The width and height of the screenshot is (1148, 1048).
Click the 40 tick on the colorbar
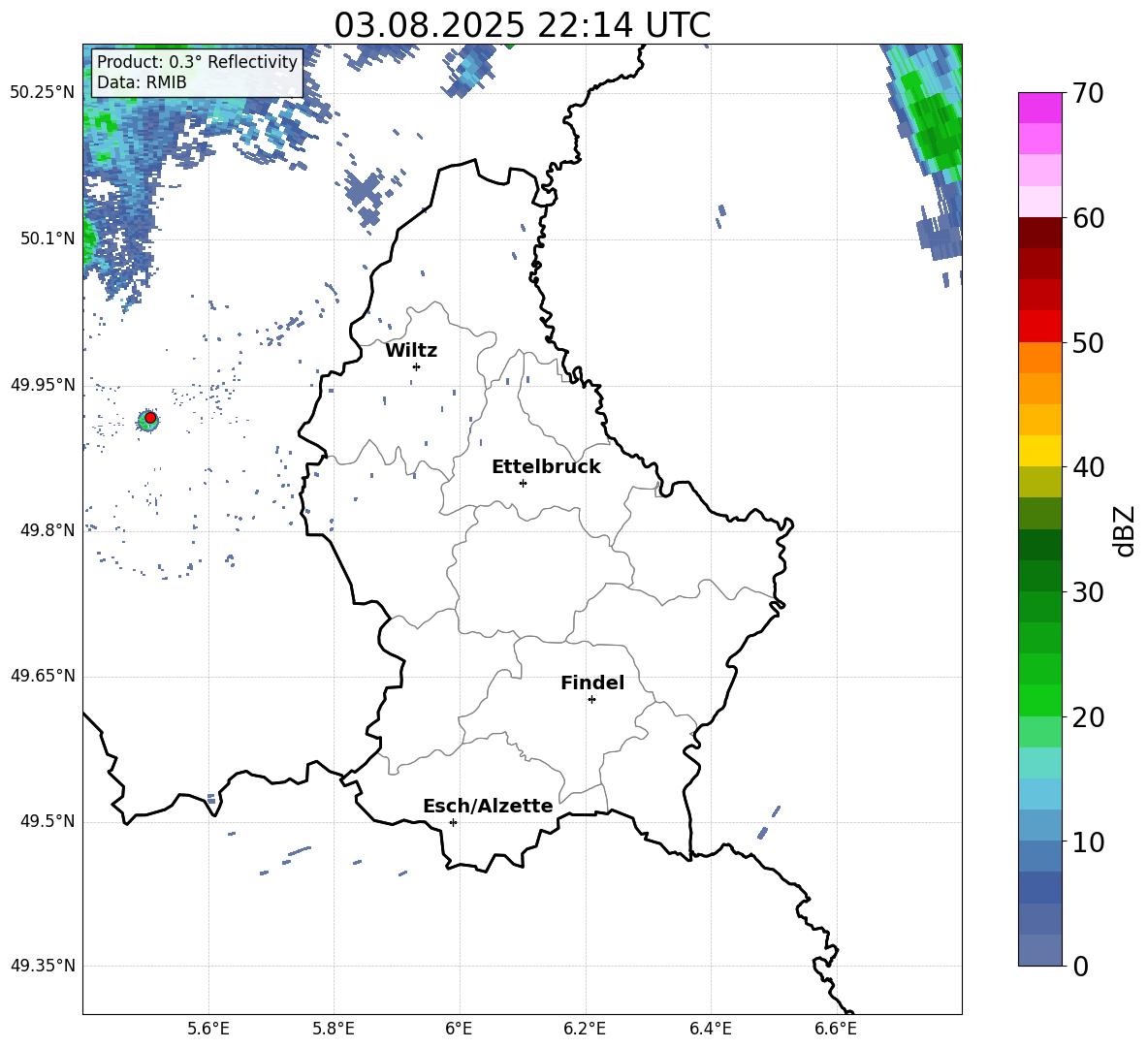[x=1087, y=467]
